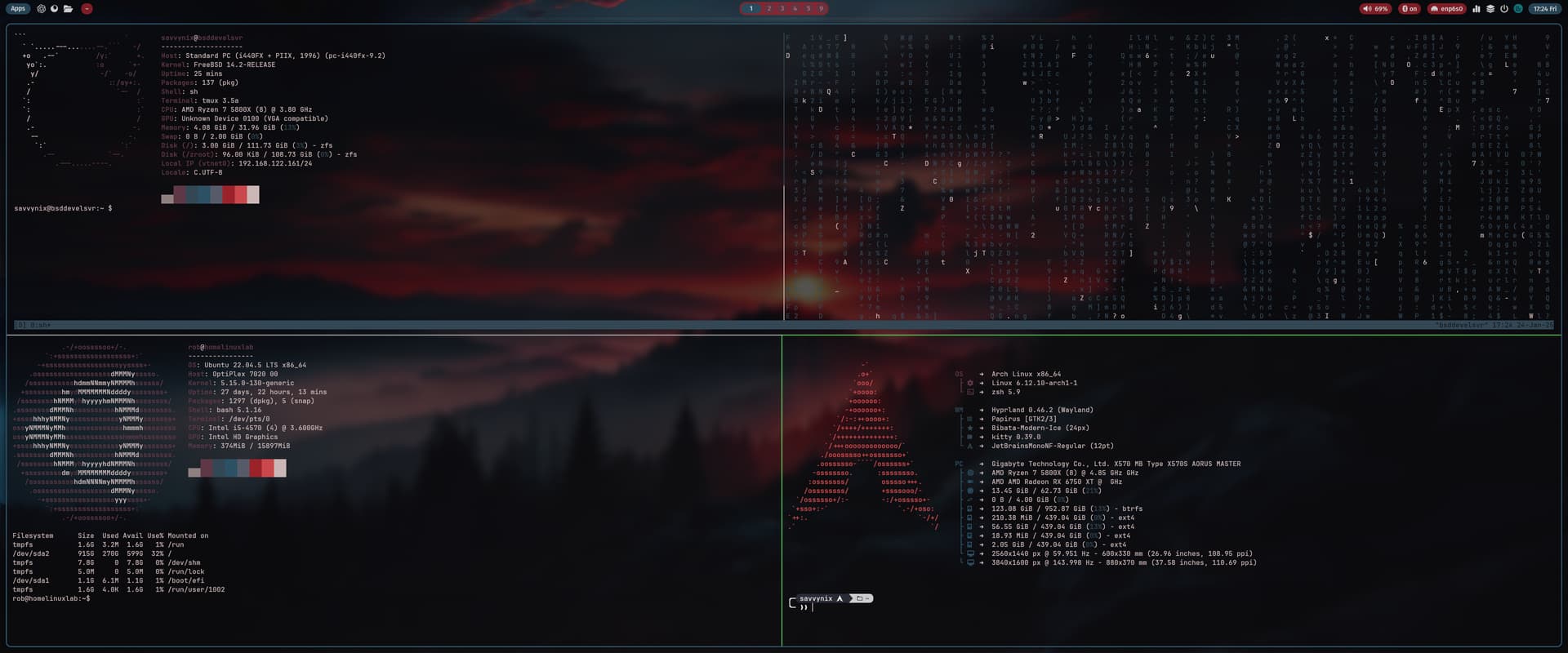Open the file manager folder icon

(x=68, y=9)
